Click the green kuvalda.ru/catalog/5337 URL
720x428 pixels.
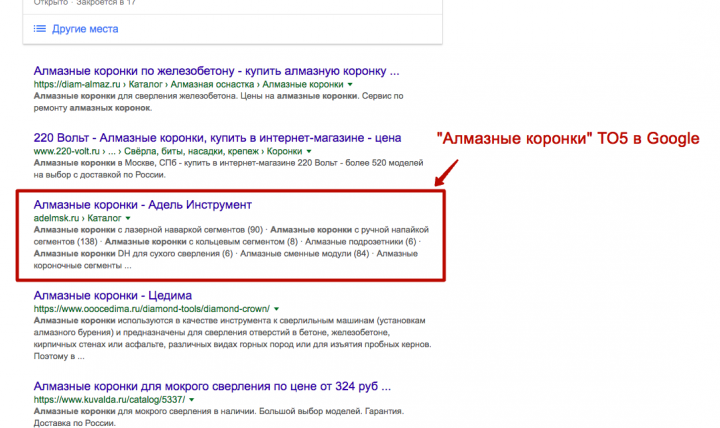pos(109,400)
